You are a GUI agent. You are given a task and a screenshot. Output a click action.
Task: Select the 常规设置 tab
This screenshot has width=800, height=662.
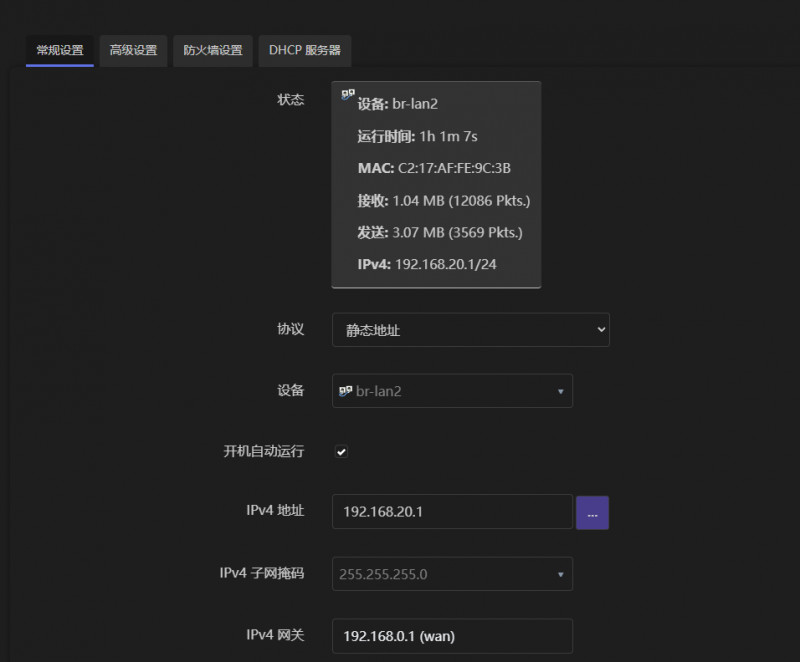click(60, 50)
